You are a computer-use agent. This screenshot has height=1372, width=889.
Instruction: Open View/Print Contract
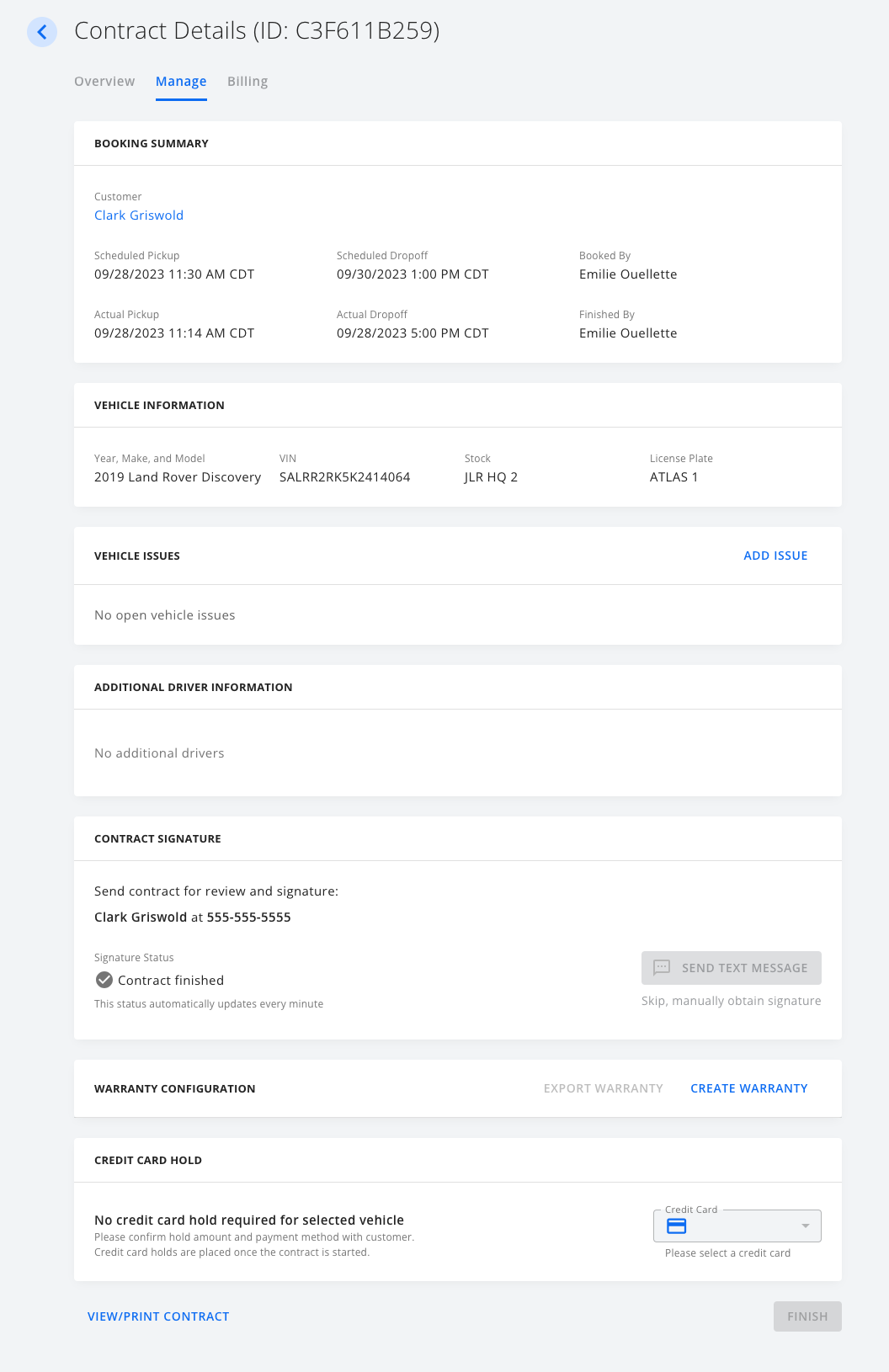click(x=158, y=1316)
